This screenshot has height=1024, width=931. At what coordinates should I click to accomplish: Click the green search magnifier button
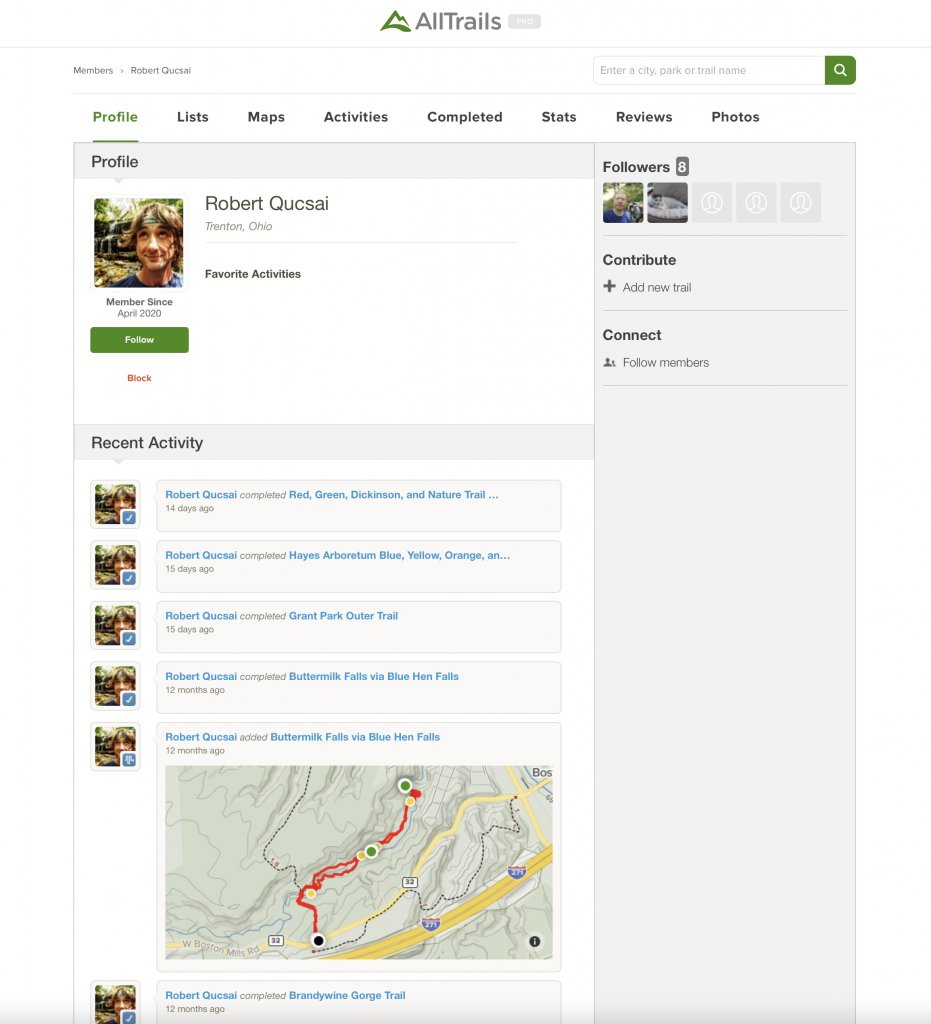click(x=840, y=70)
